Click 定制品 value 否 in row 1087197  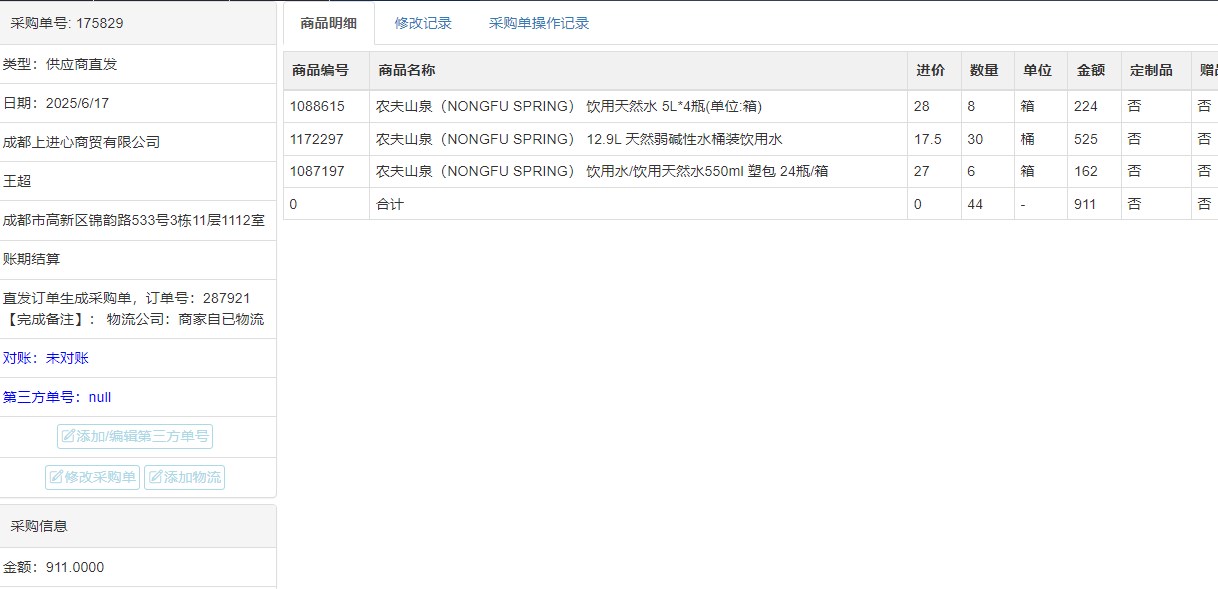pyautogui.click(x=1156, y=171)
